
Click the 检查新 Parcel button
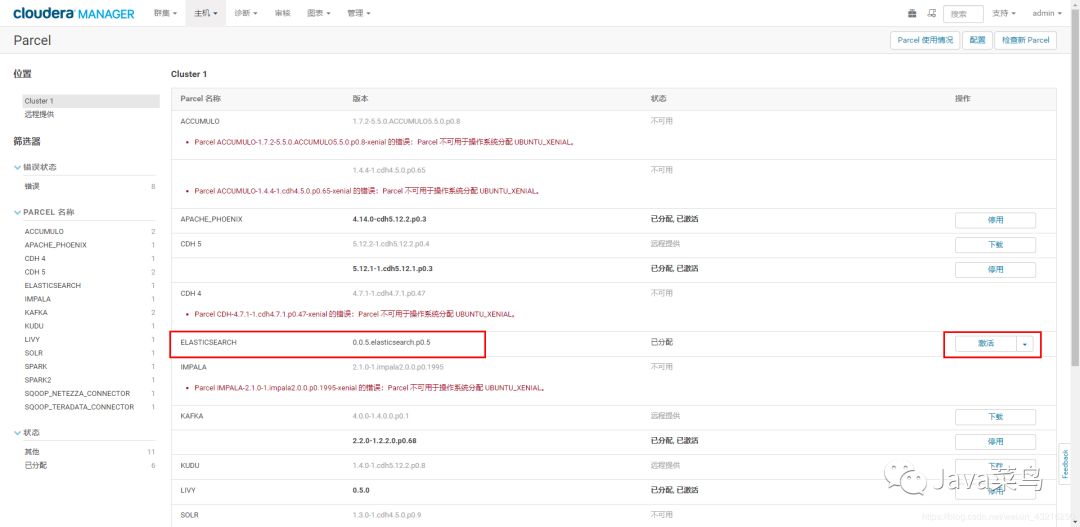coord(1026,40)
